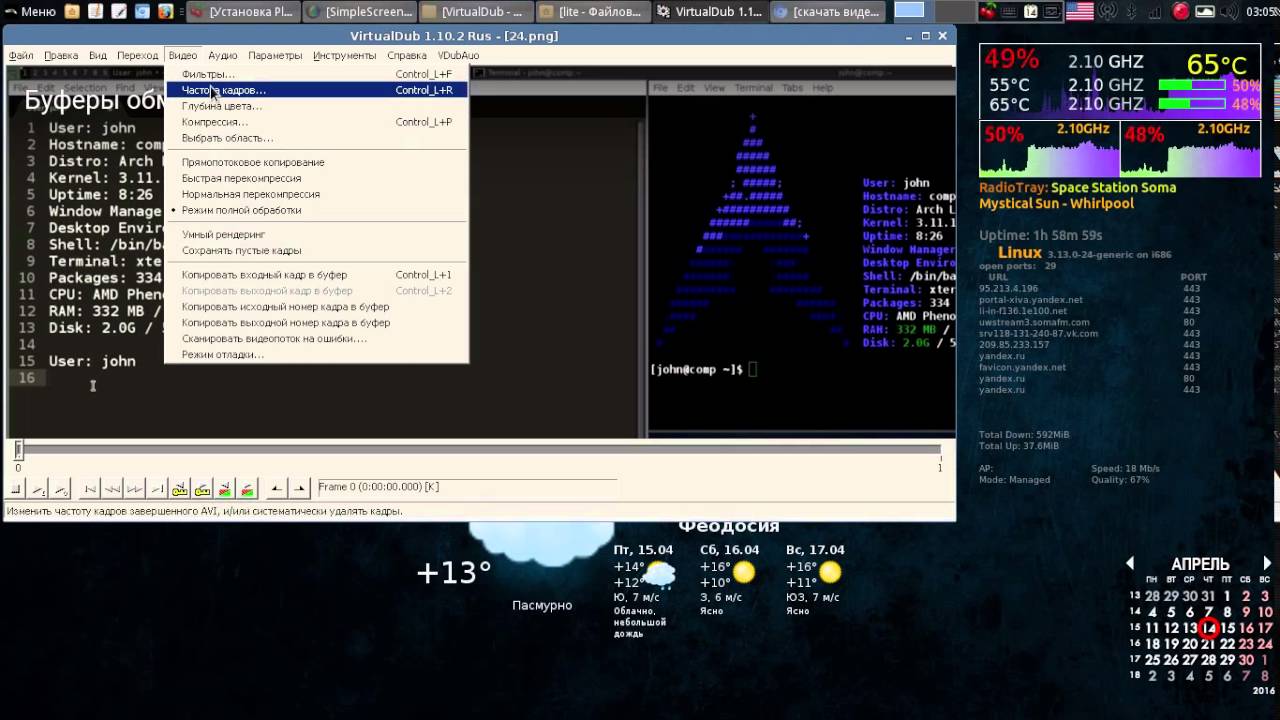Open the Аудио menu

point(222,55)
